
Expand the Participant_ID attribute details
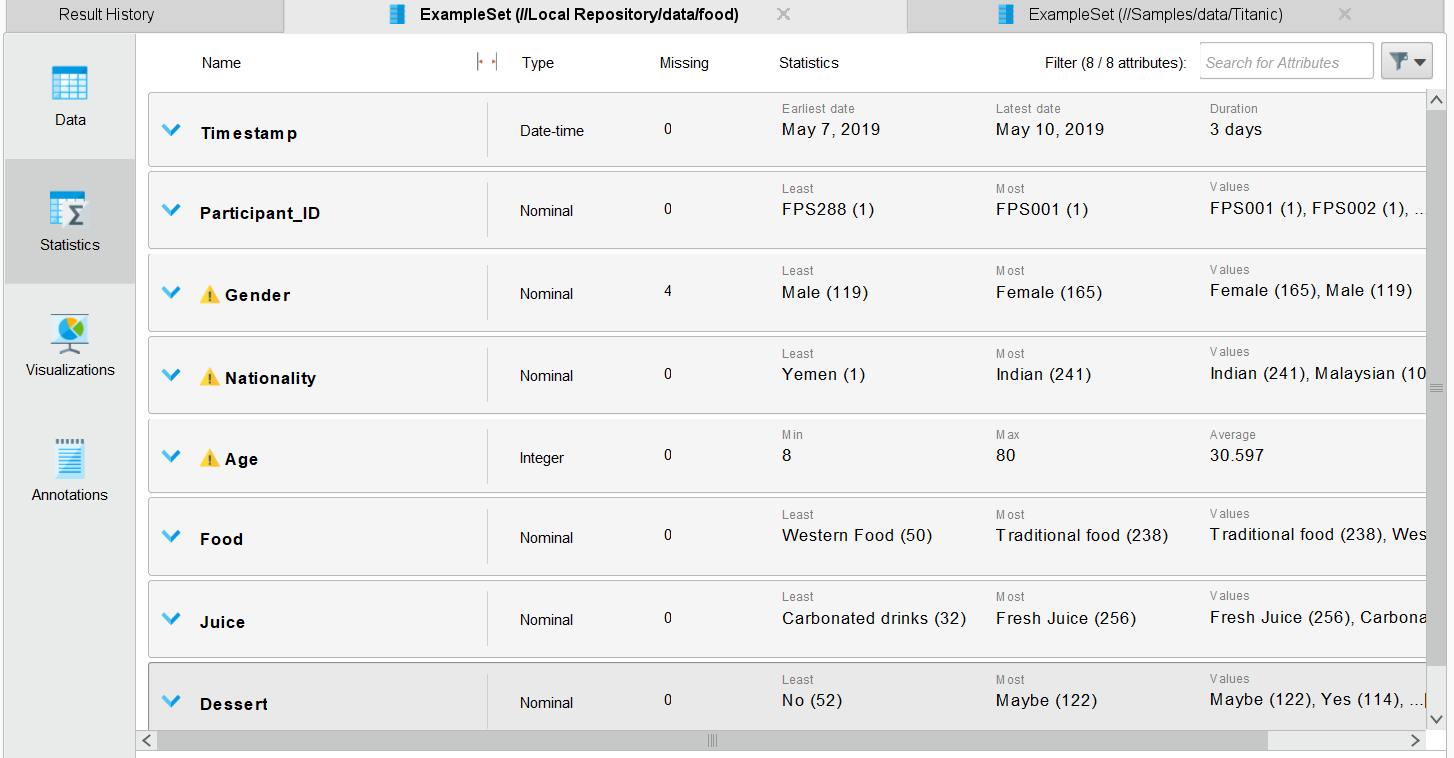(171, 210)
